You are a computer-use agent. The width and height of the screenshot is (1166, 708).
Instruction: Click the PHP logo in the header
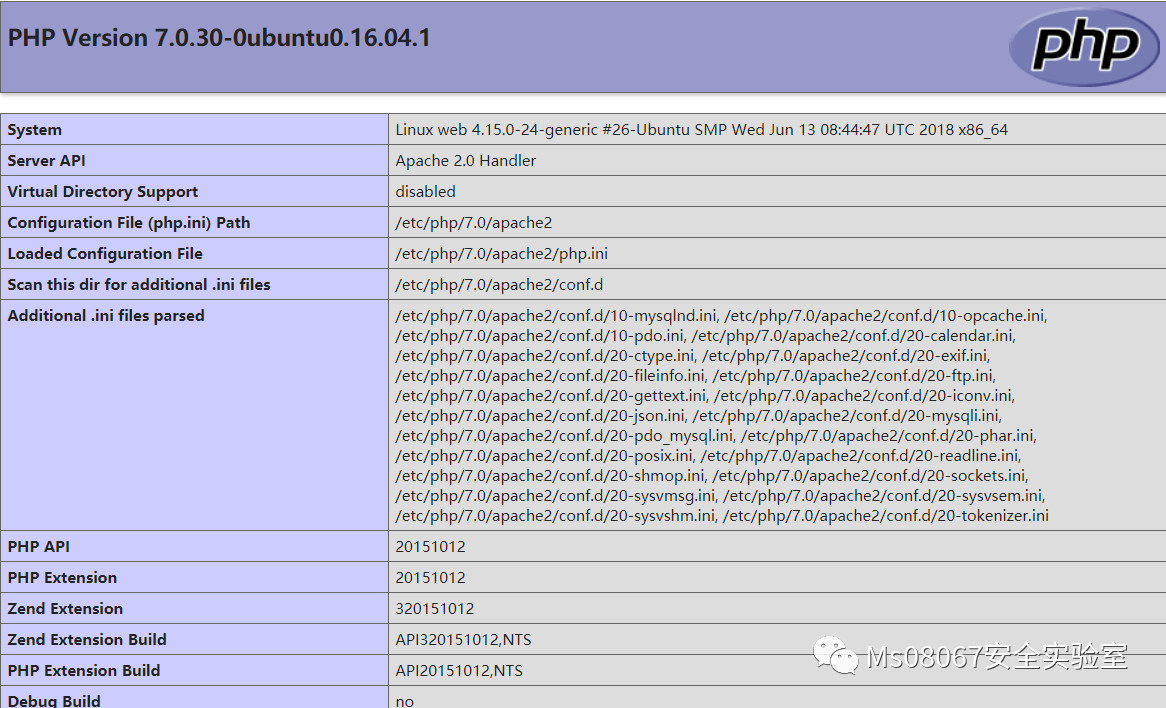tap(1084, 47)
